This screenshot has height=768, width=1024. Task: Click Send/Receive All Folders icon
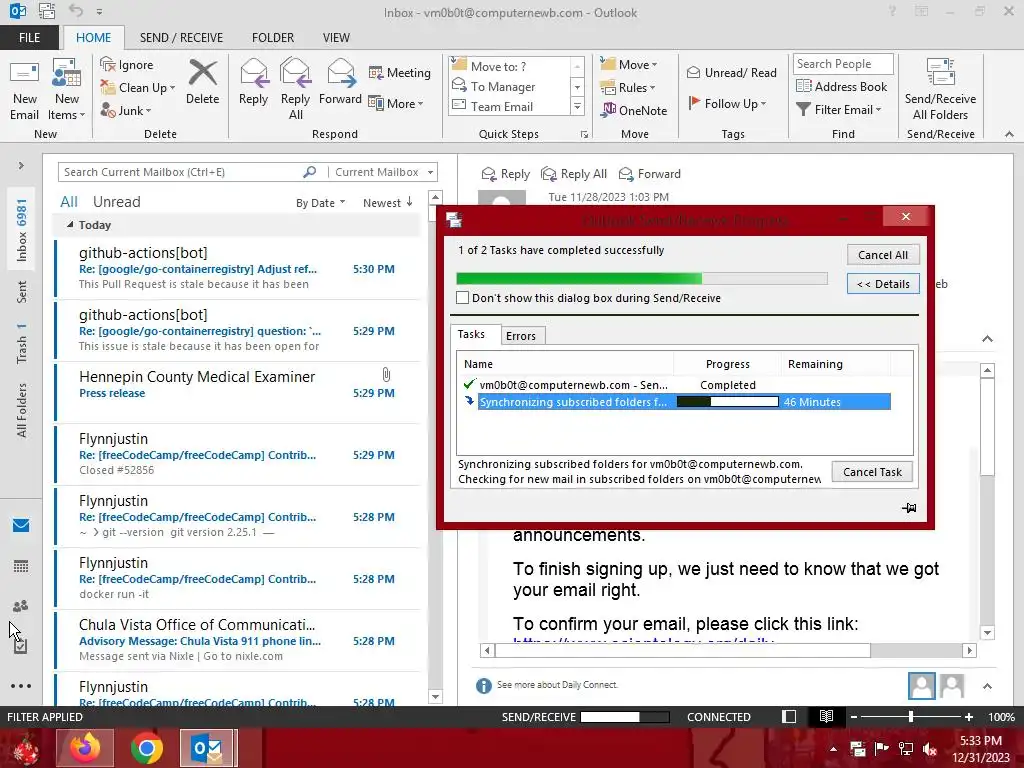click(x=940, y=72)
